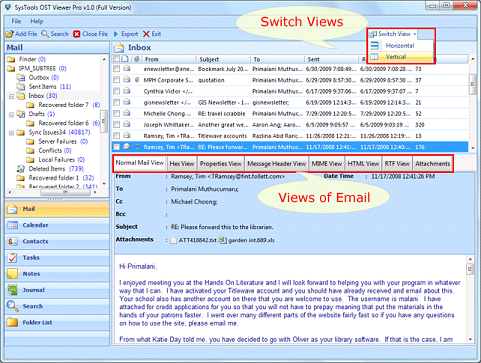Click the Export arrow icon

click(116, 34)
